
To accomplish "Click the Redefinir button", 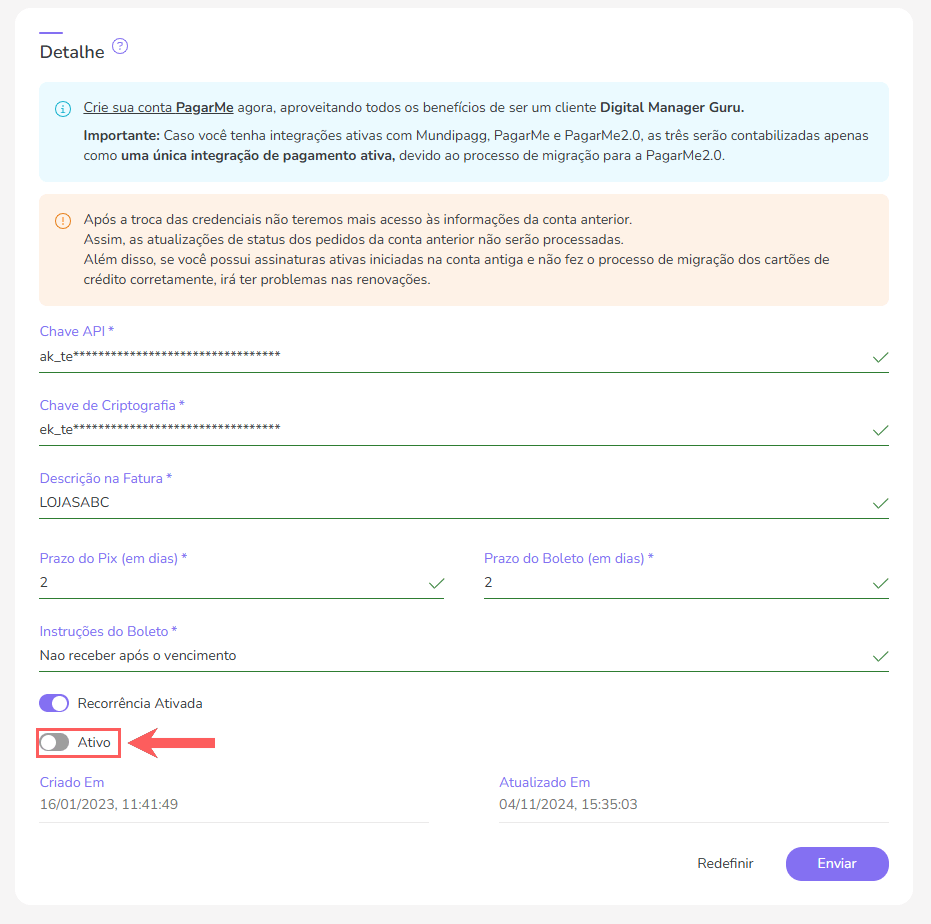I will (725, 863).
